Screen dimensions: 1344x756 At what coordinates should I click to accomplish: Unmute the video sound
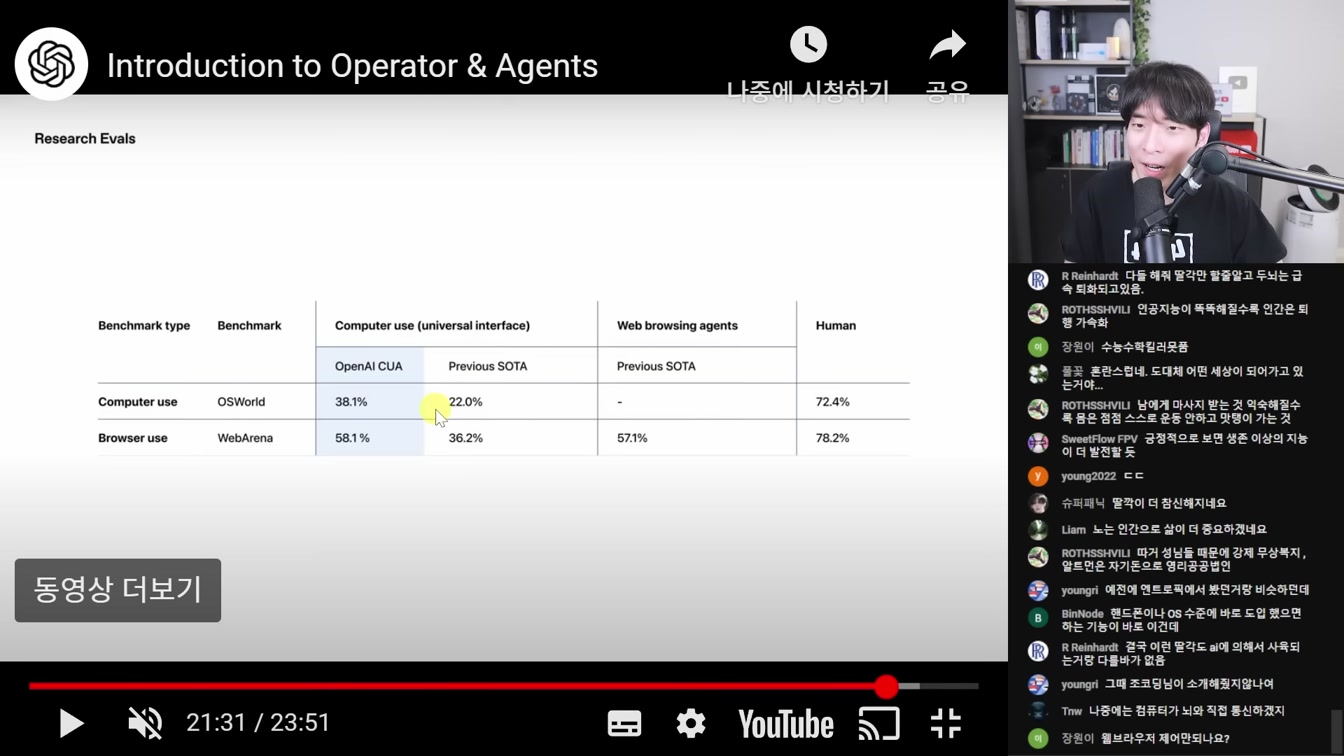click(145, 723)
